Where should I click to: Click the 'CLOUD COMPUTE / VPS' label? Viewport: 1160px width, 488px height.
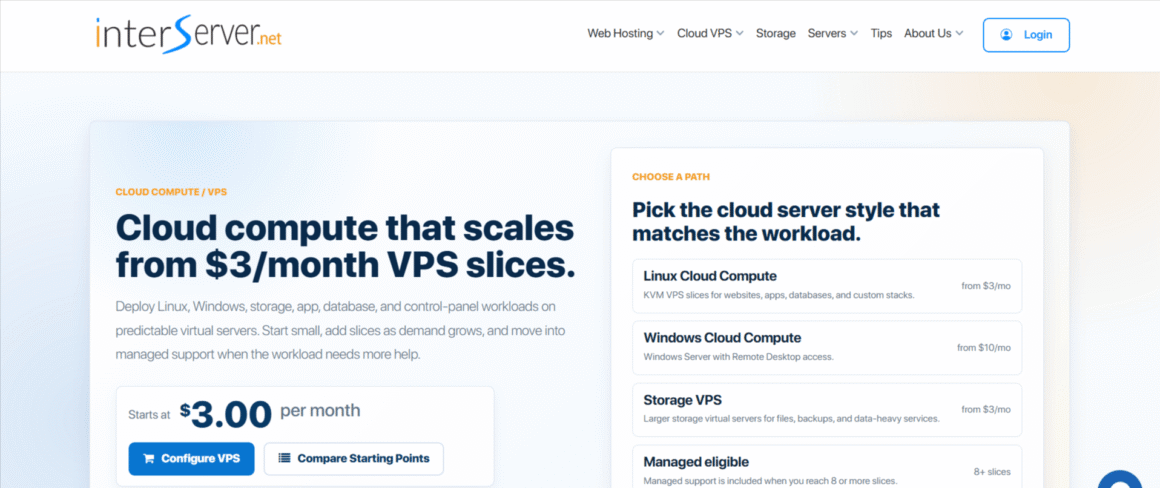[x=171, y=192]
